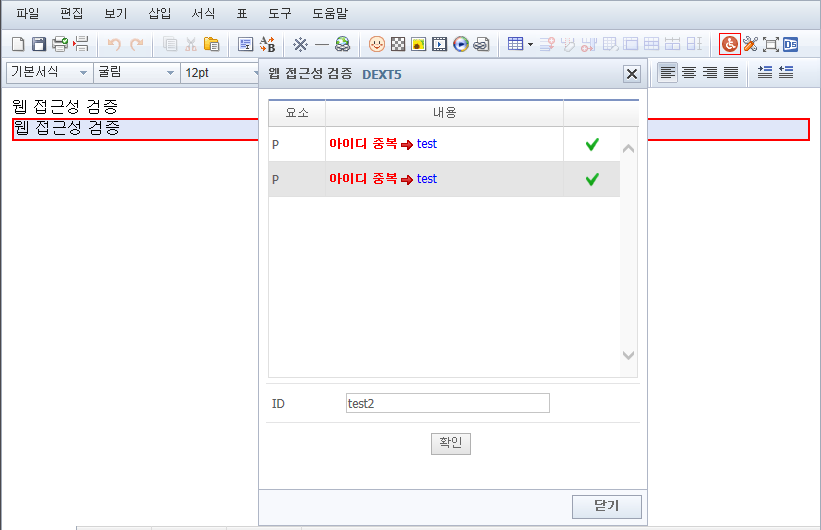Click the results list scroll down arrow

(x=628, y=355)
